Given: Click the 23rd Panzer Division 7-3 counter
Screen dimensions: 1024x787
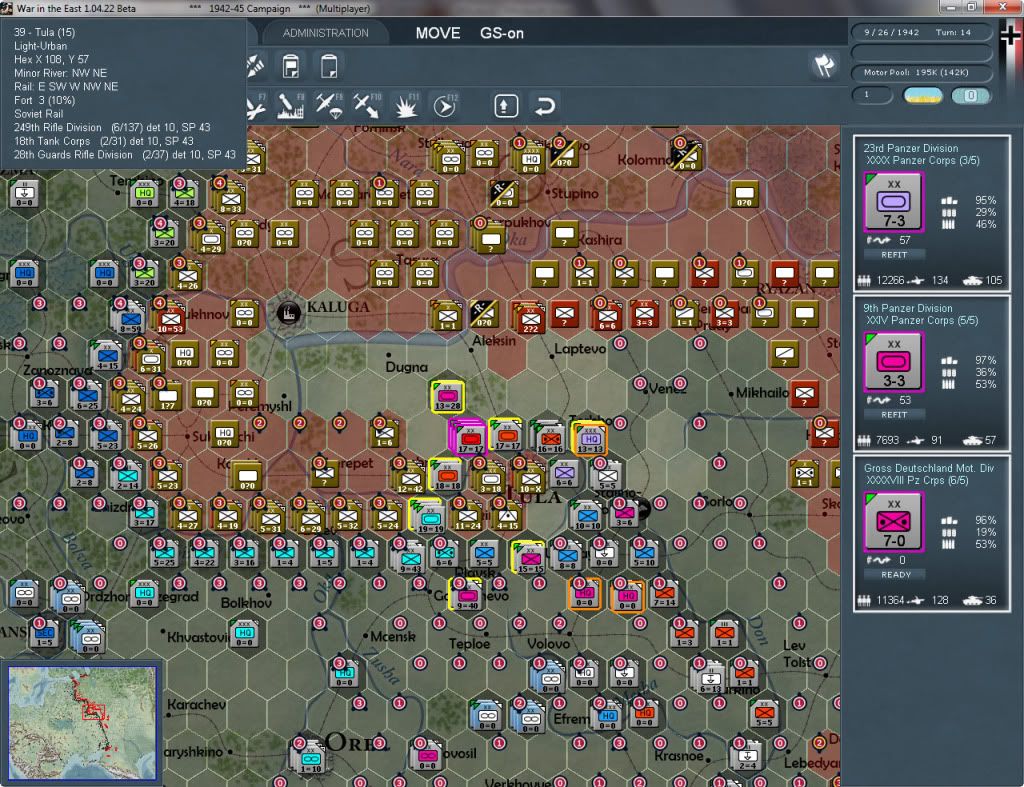Looking at the screenshot, I should tap(894, 202).
